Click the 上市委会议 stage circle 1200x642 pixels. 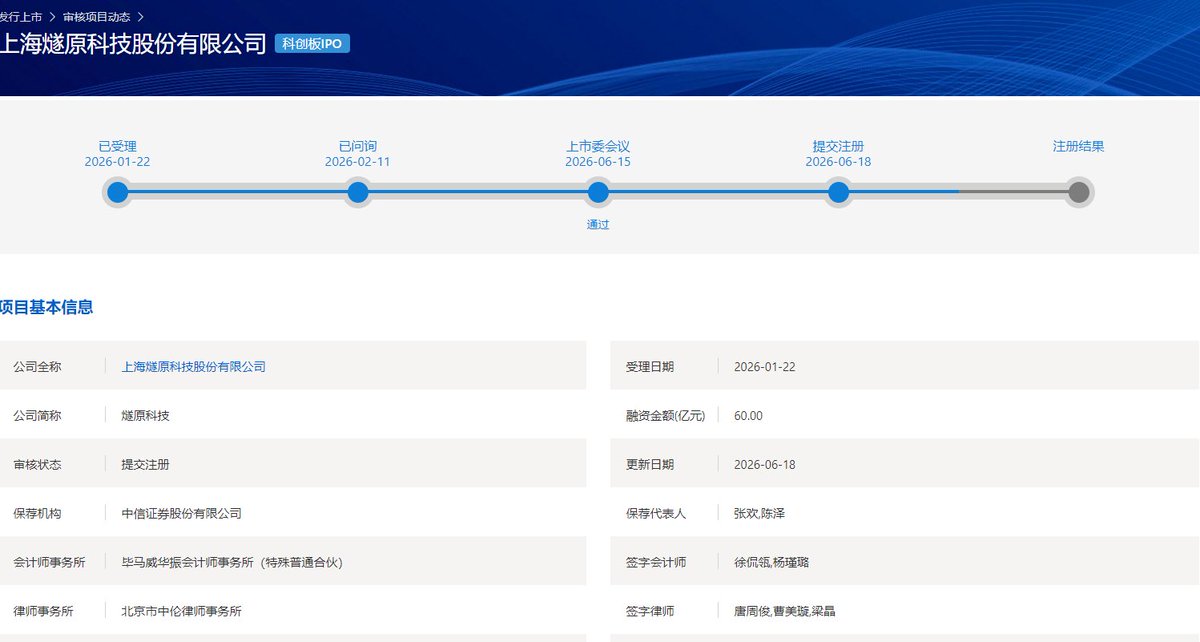pos(598,192)
